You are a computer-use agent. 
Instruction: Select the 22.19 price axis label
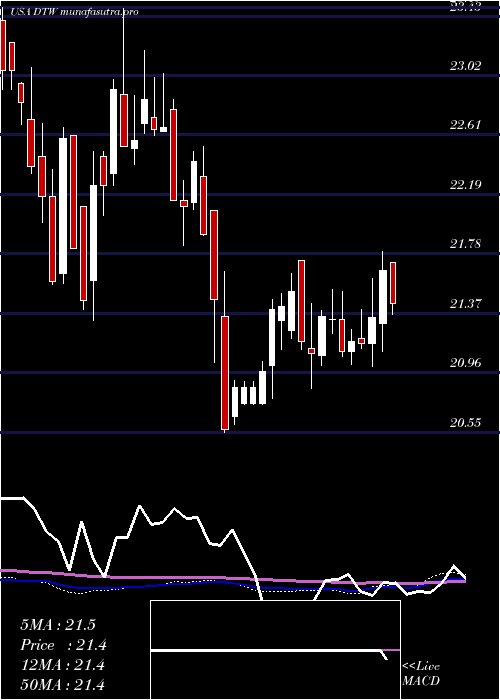click(x=466, y=184)
